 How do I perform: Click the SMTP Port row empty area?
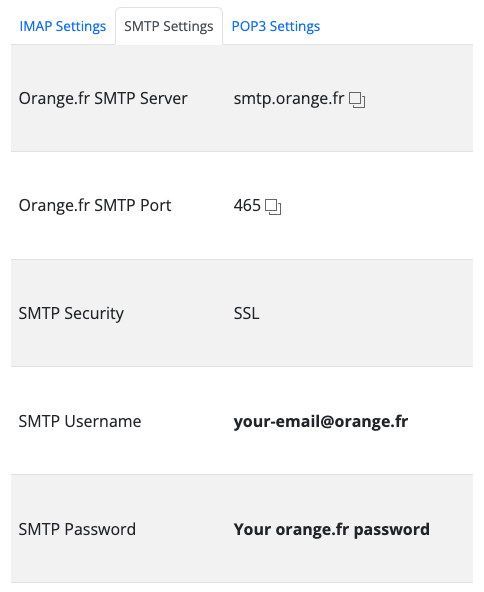[378, 206]
